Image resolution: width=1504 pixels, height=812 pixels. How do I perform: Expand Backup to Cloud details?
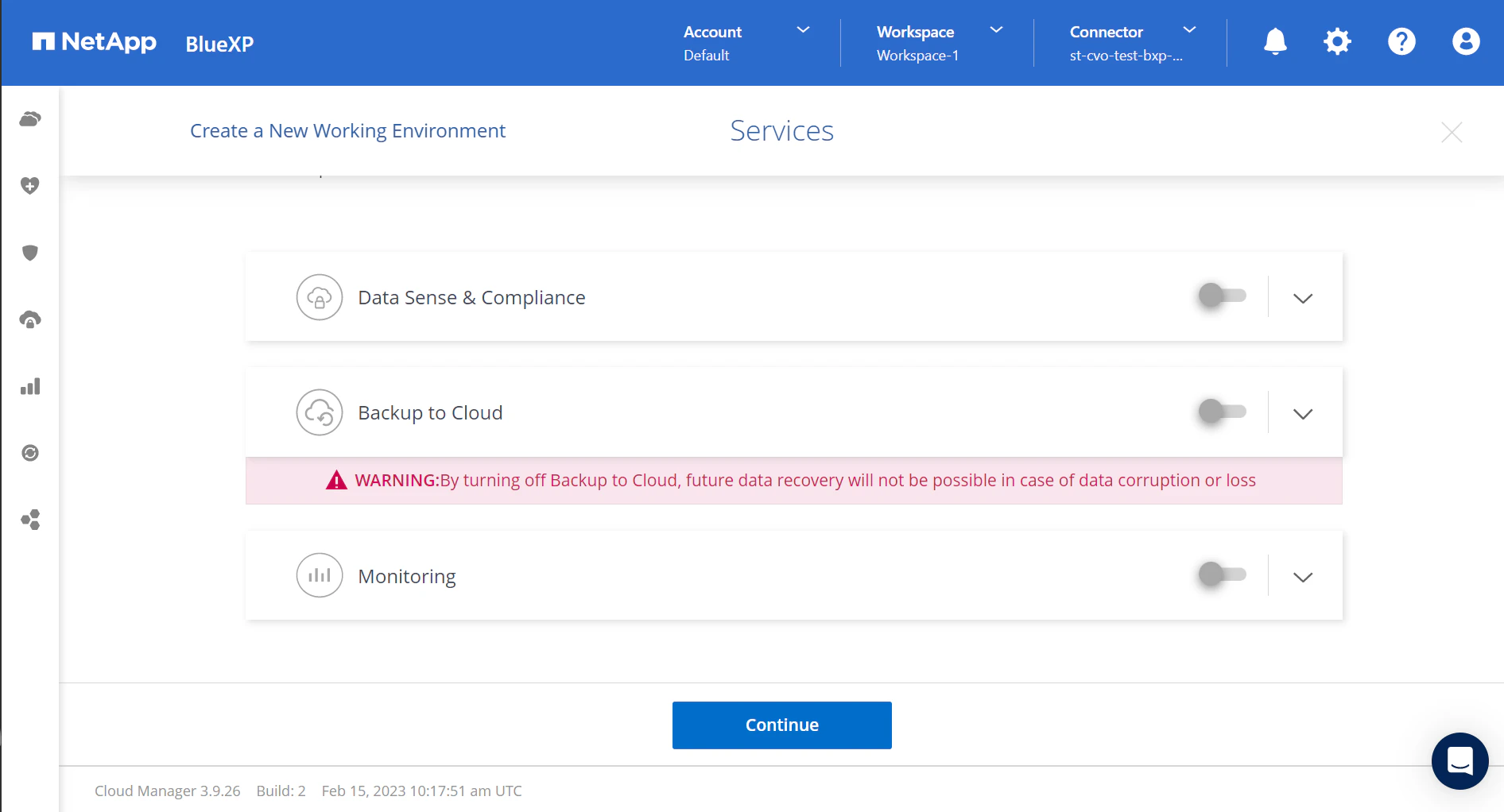[1303, 413]
